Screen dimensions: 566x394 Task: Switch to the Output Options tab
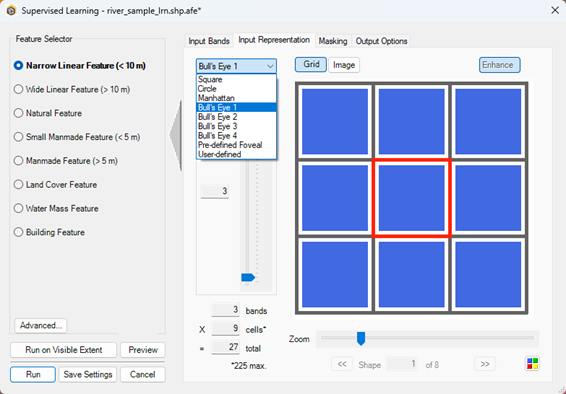(x=382, y=41)
